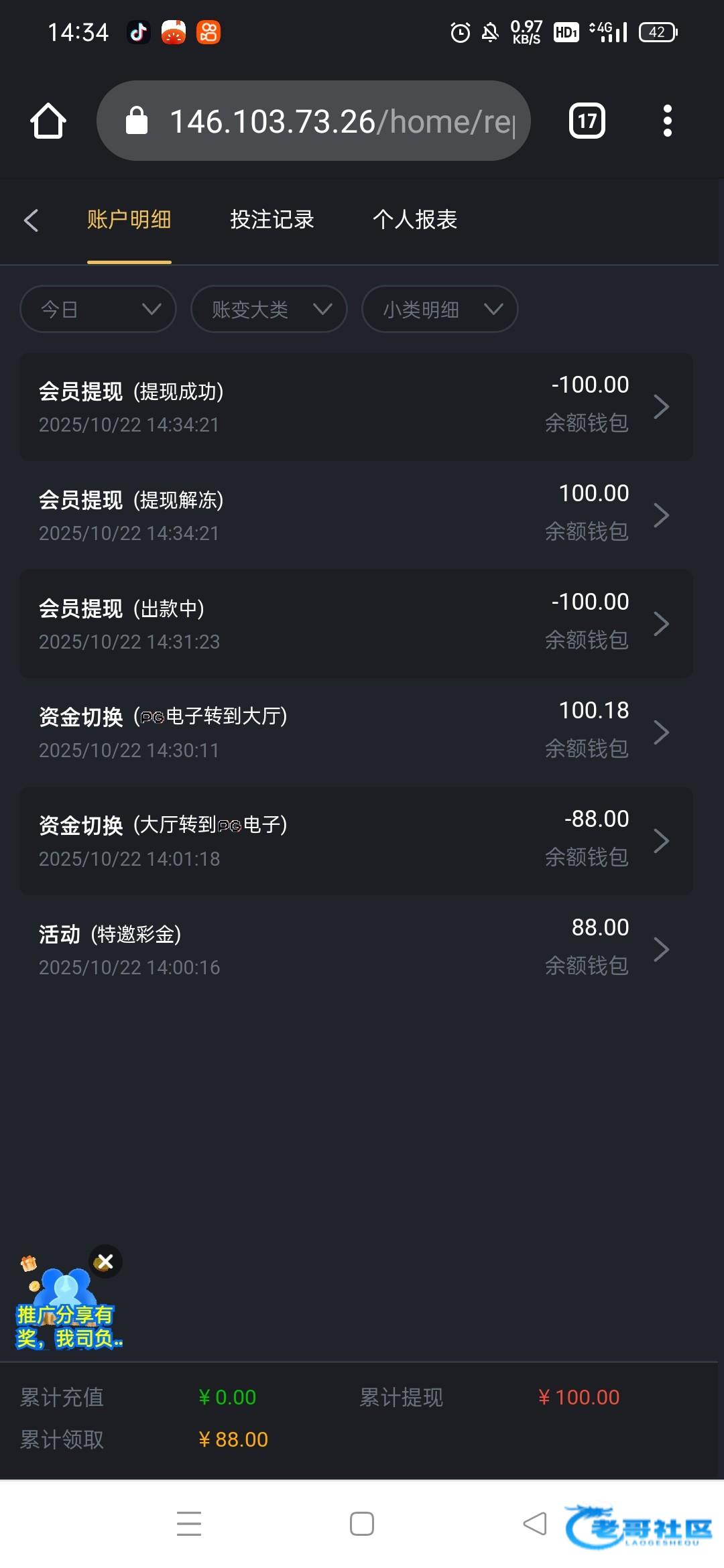This screenshot has height=1568, width=724.
Task: Expand the 小类明细 subcategory dropdown
Action: 440,309
